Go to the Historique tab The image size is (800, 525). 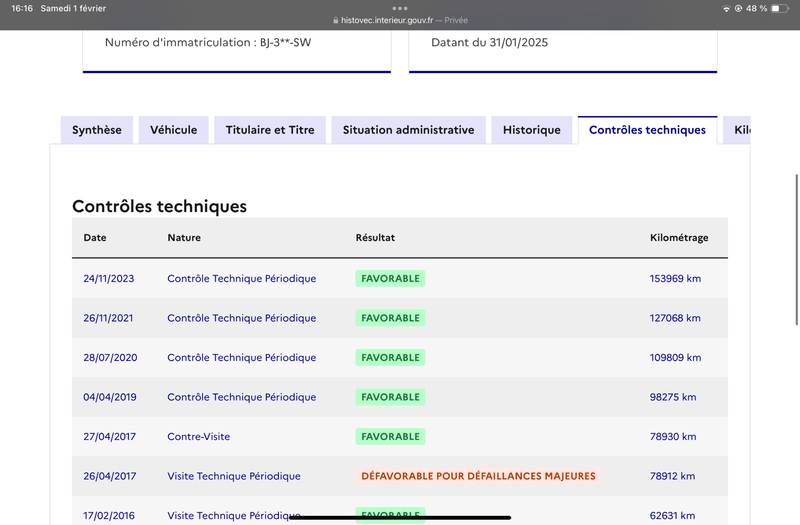click(x=532, y=130)
